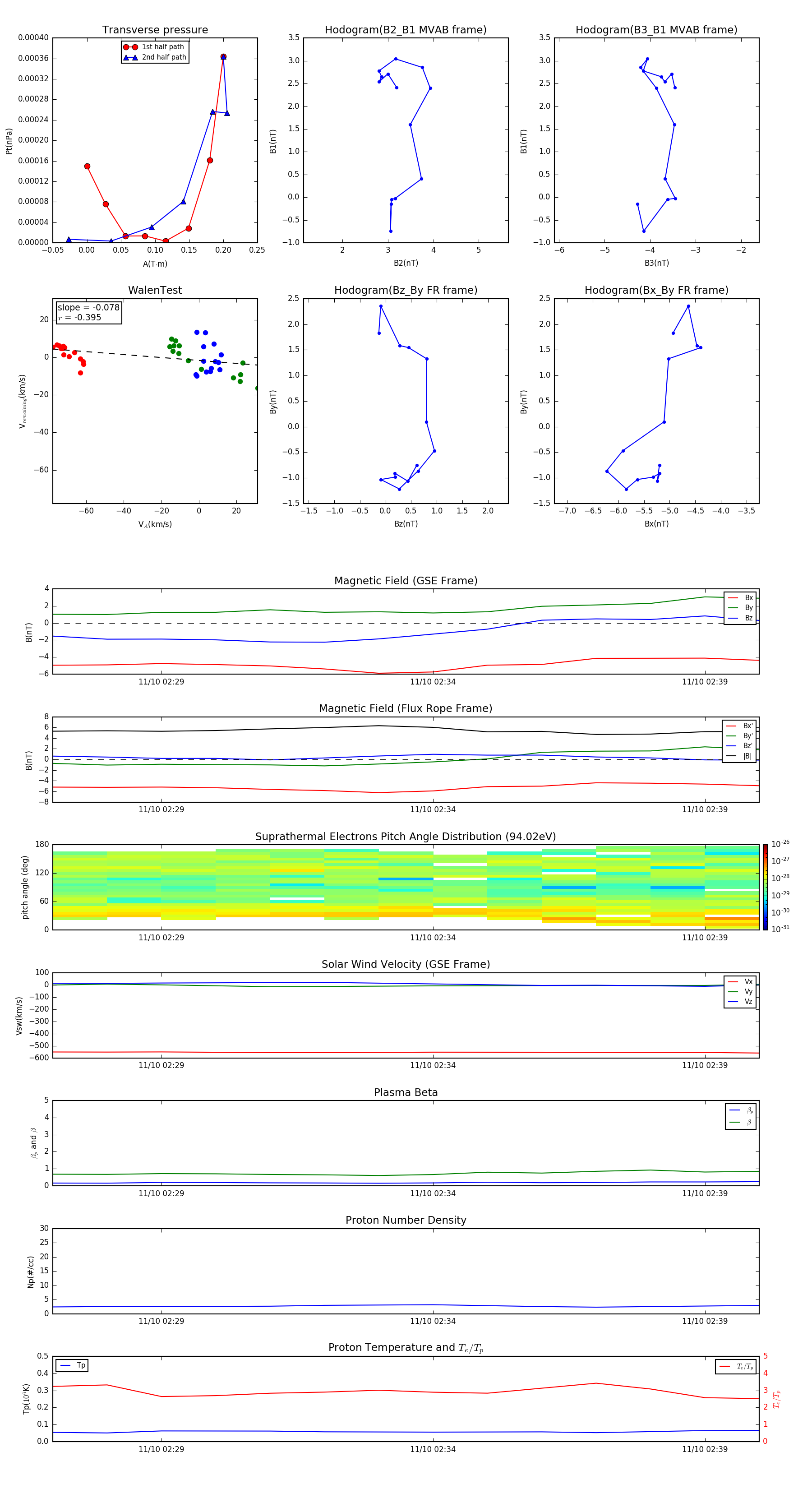Select the "2nd half path" legend entry

[154, 57]
